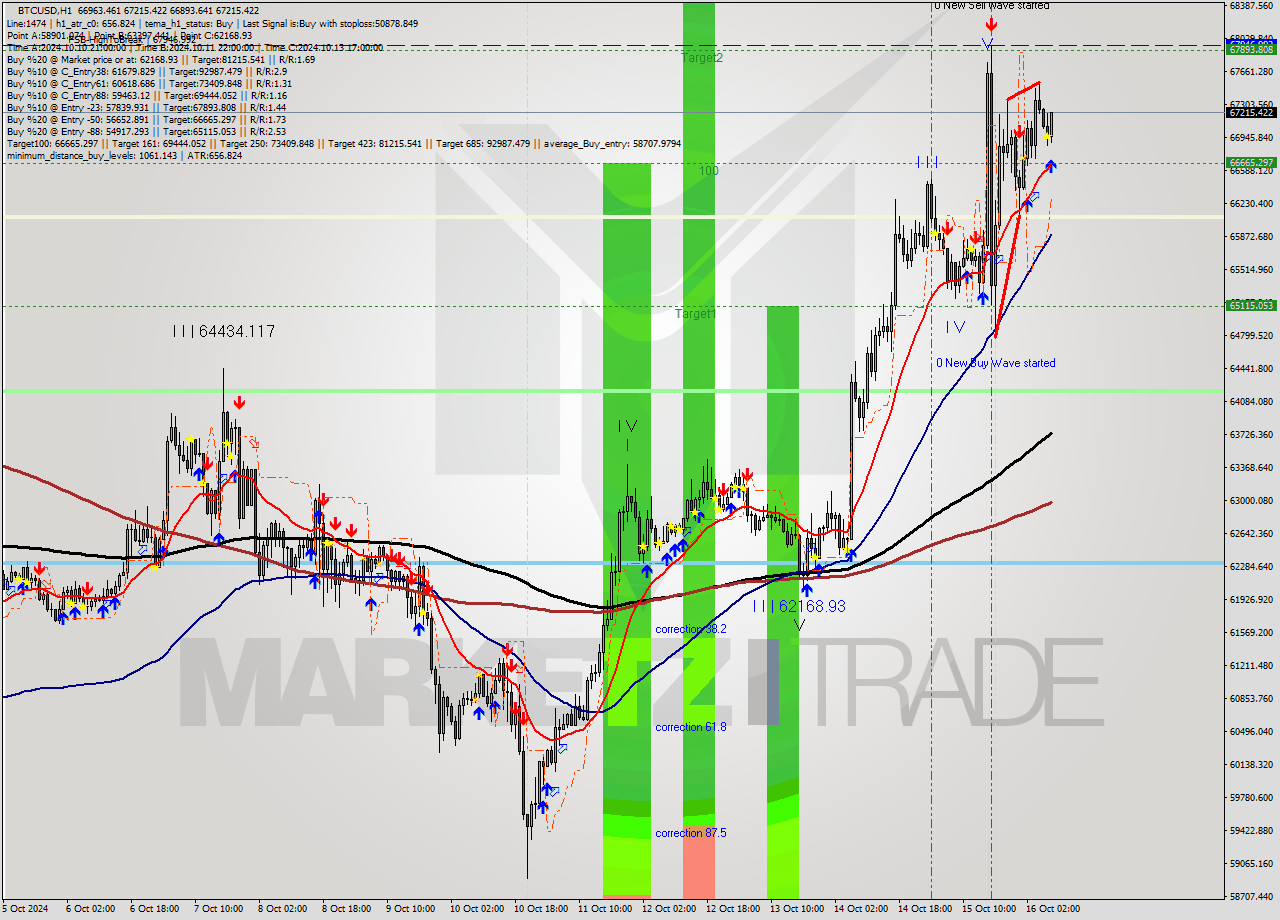
Task: Click the green price box 65115.053
Action: pyautogui.click(x=1251, y=305)
